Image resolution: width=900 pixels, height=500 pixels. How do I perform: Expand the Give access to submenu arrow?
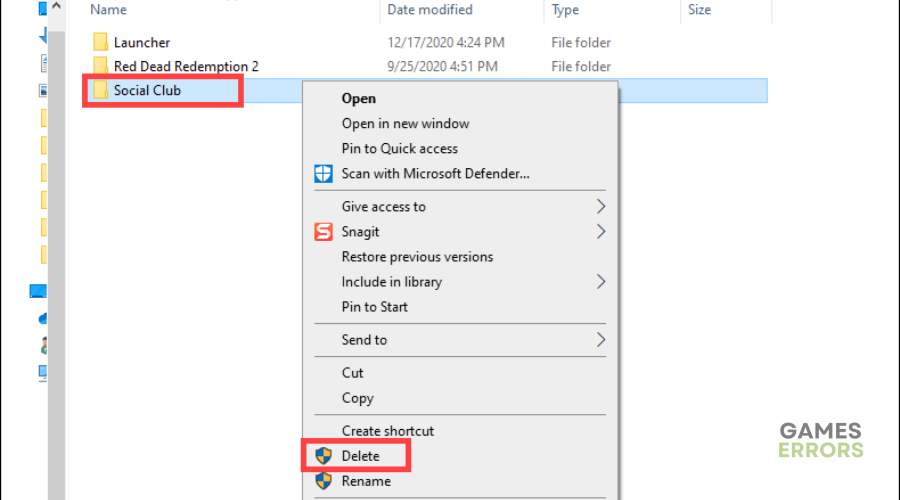tap(600, 207)
